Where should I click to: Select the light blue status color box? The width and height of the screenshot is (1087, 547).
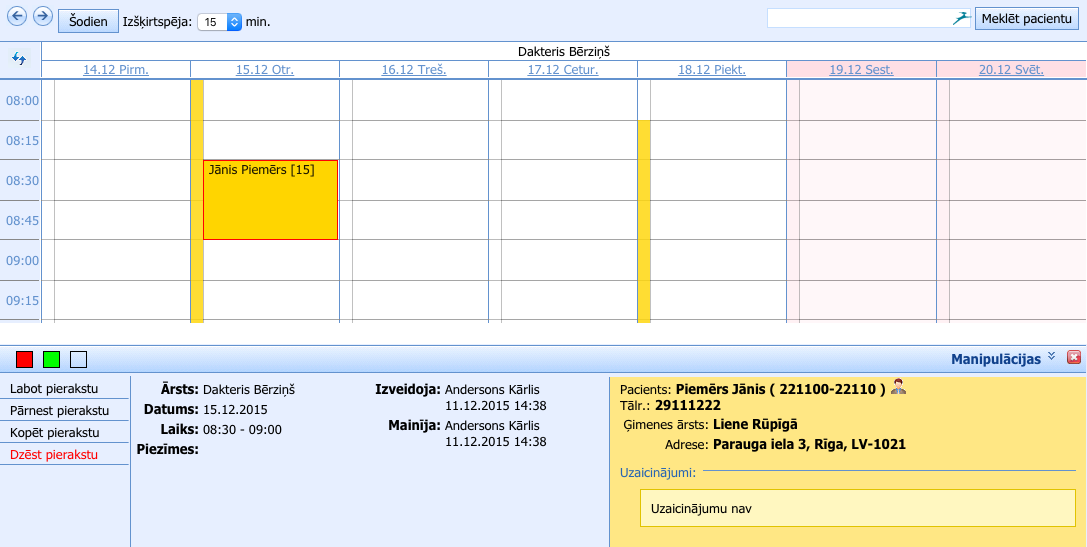tap(79, 359)
